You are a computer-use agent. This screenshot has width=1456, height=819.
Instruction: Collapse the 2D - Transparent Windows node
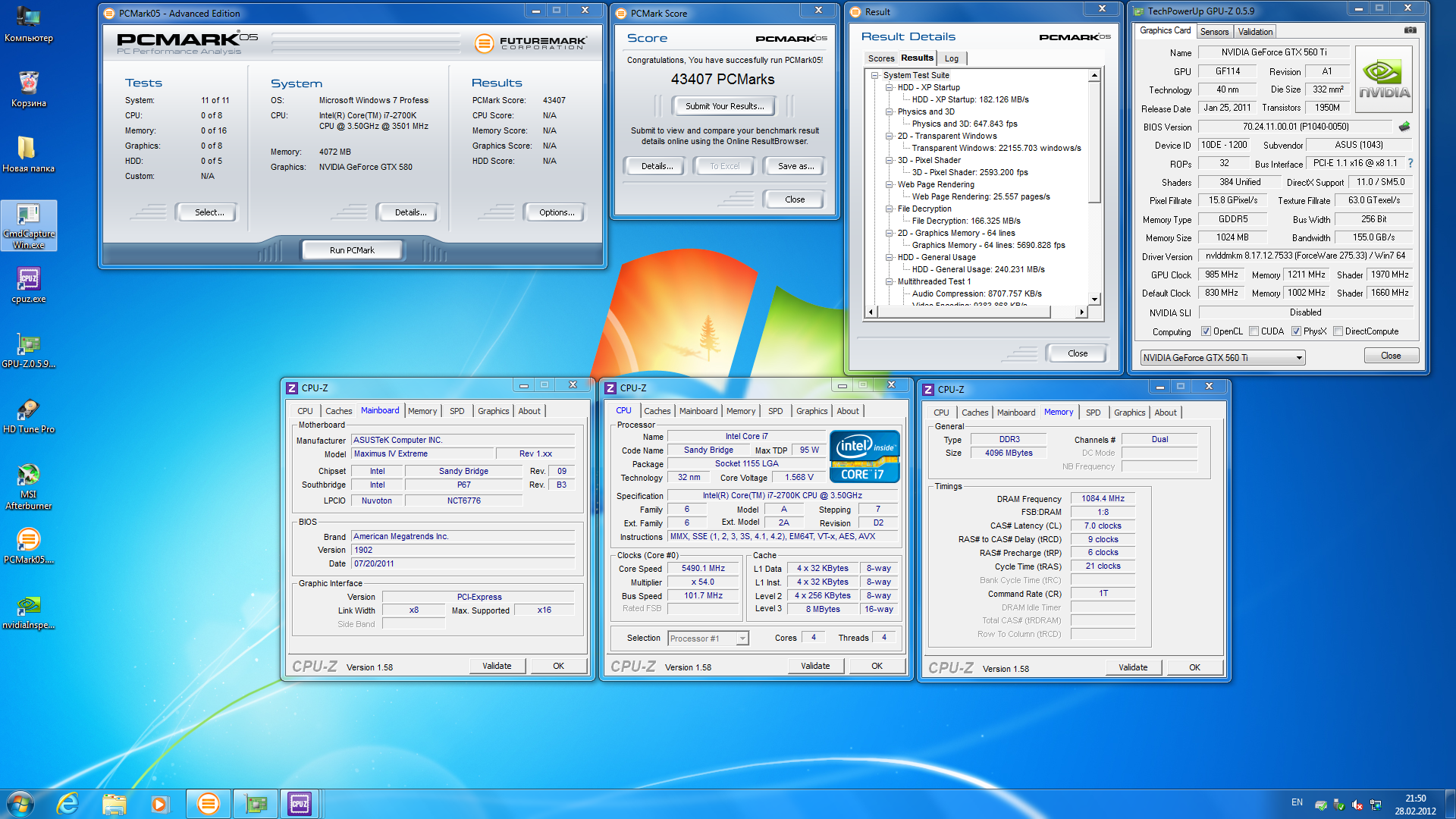[x=890, y=136]
